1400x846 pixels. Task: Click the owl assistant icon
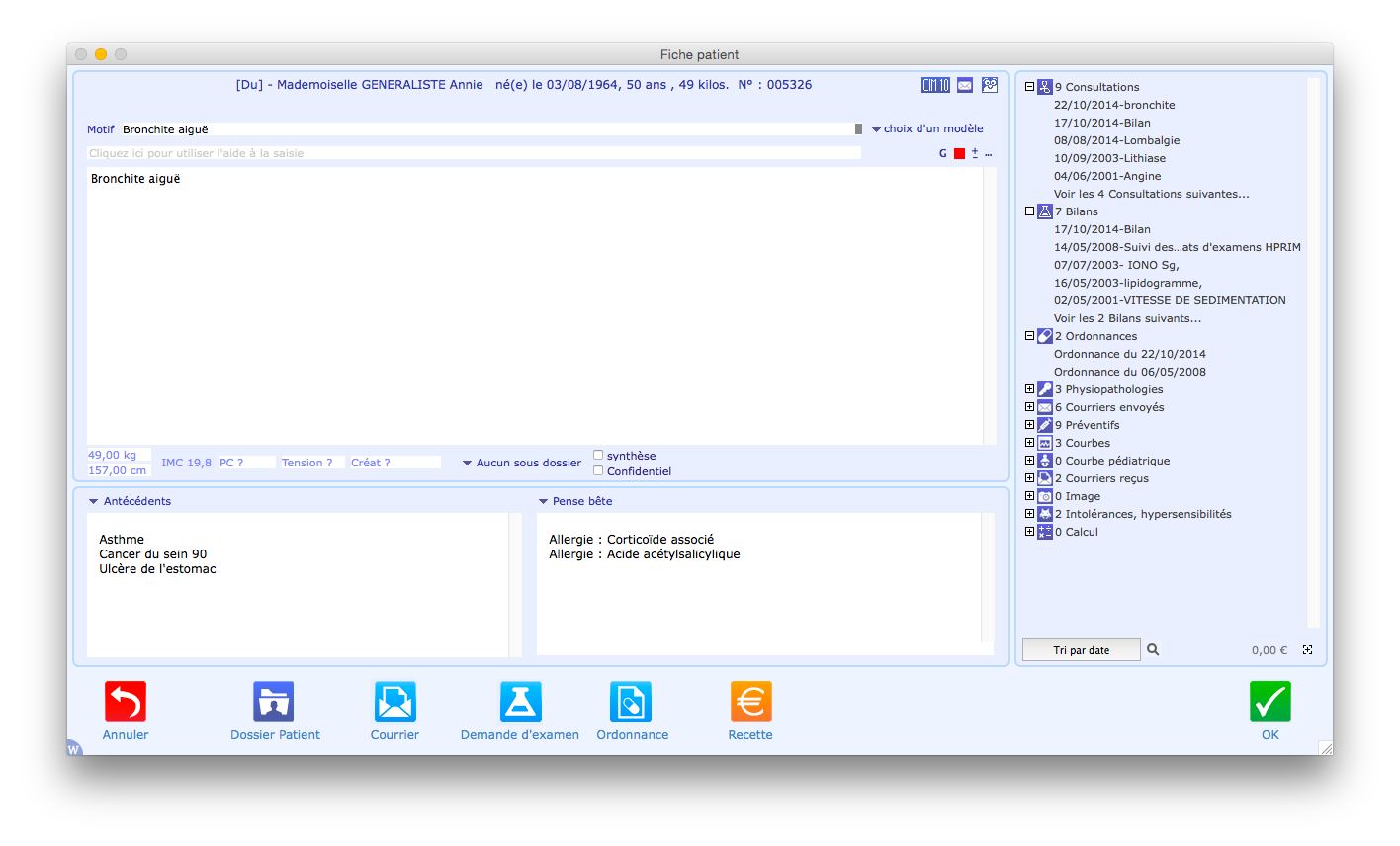[x=990, y=85]
